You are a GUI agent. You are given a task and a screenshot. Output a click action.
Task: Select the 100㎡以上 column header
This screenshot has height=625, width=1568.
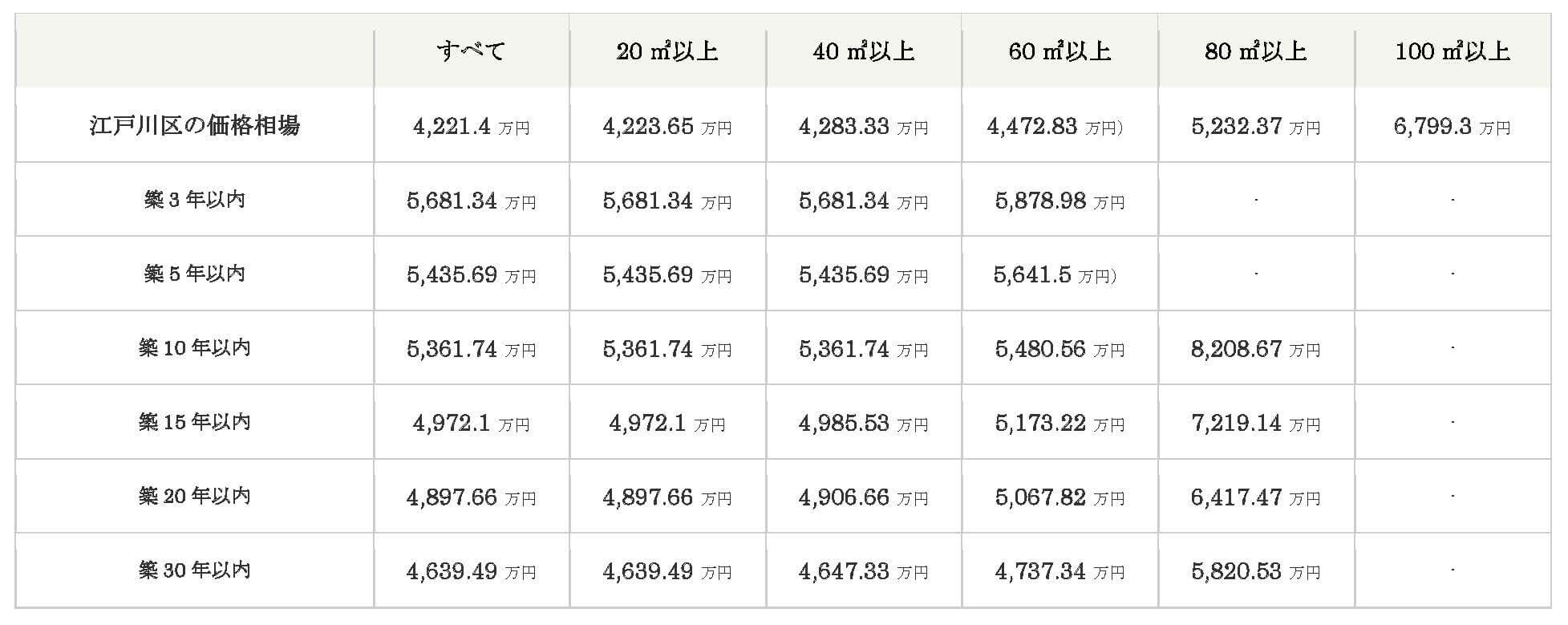[x=1453, y=51]
